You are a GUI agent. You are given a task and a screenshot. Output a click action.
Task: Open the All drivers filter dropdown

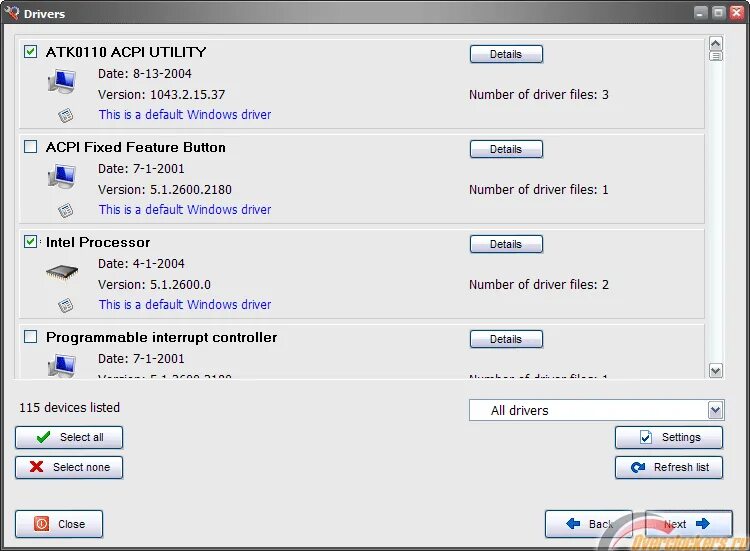[596, 410]
